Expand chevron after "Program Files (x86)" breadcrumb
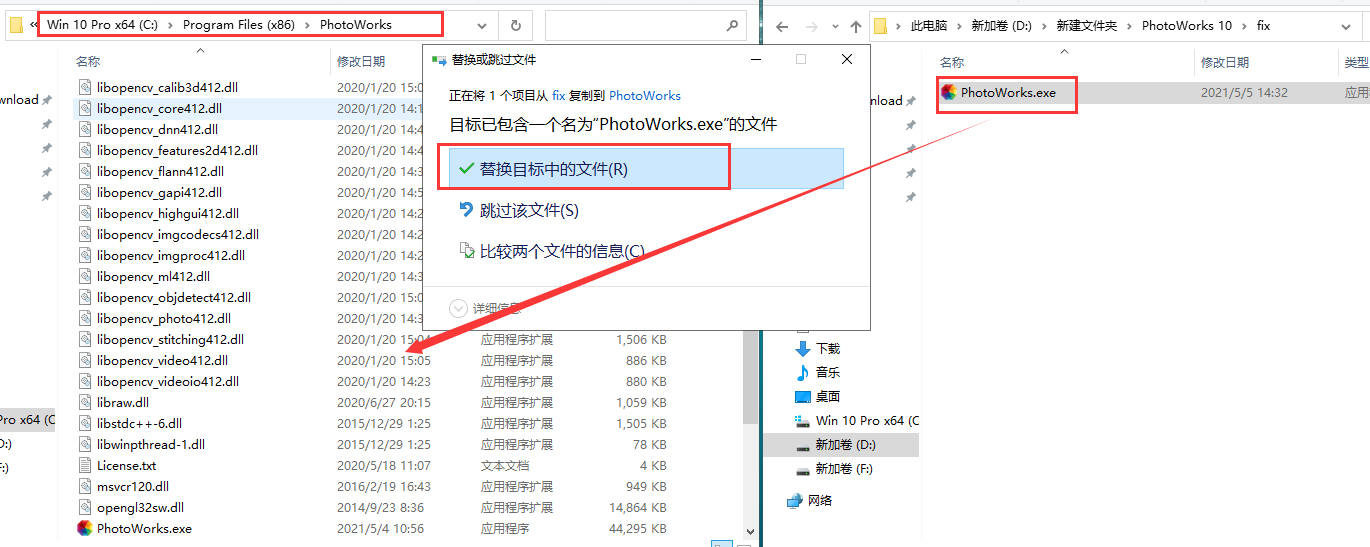Image resolution: width=1370 pixels, height=547 pixels. (x=308, y=25)
